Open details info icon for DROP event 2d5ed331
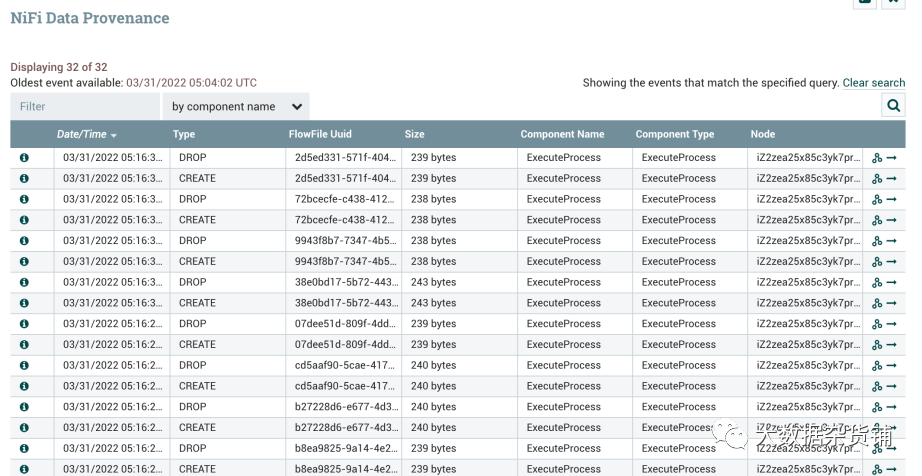The image size is (922, 476). [24, 158]
